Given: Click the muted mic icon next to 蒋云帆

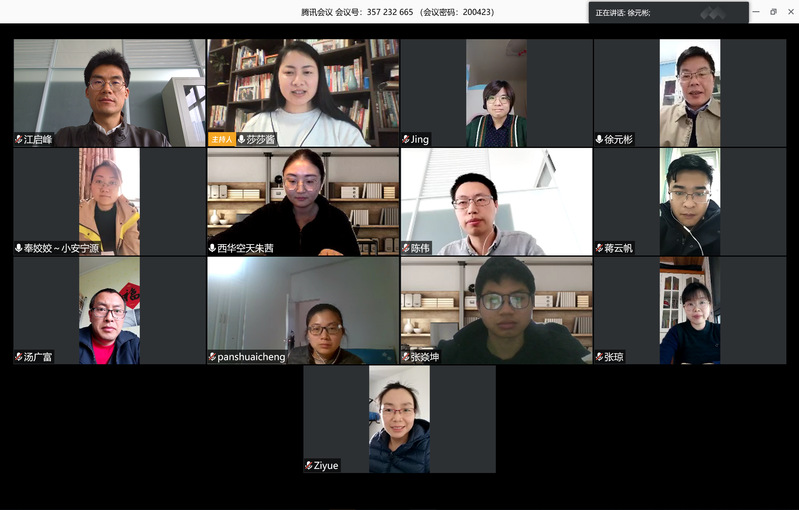Looking at the screenshot, I should pos(600,248).
